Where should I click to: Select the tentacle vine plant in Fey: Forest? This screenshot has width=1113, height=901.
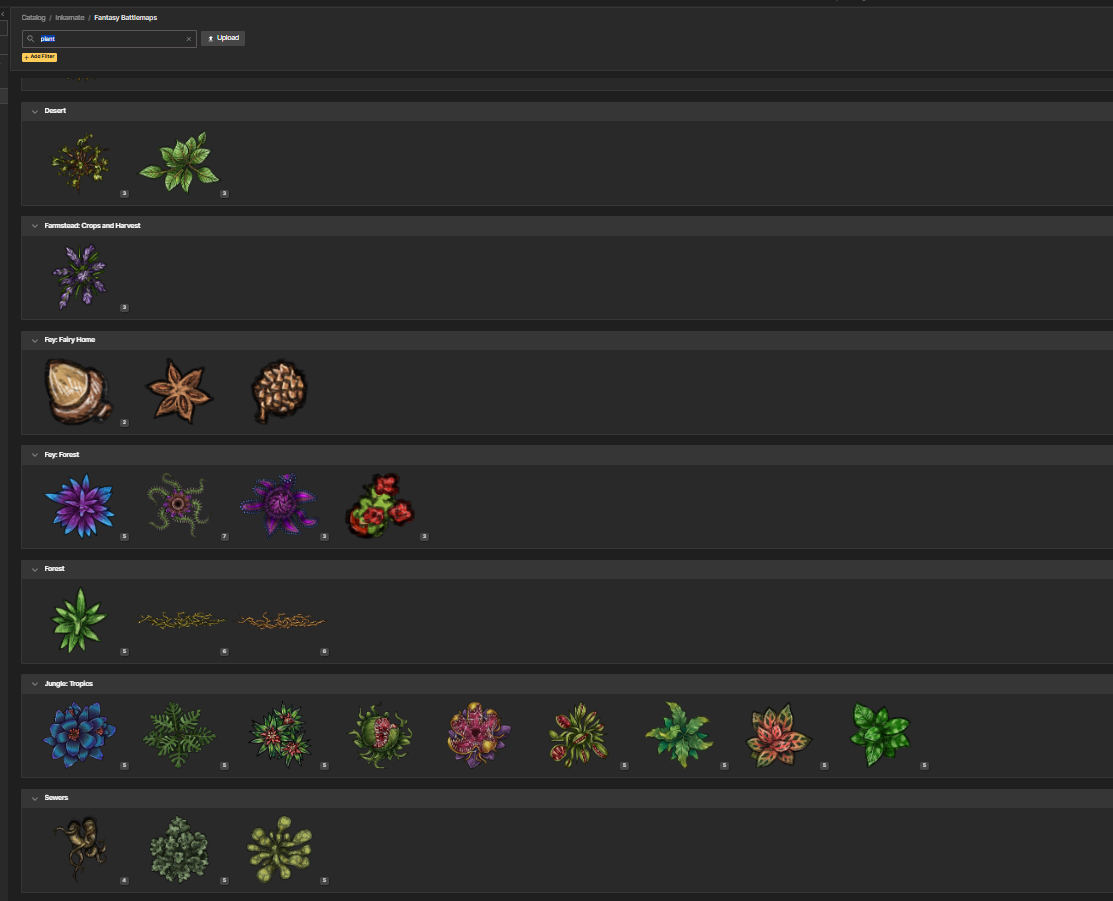click(179, 506)
